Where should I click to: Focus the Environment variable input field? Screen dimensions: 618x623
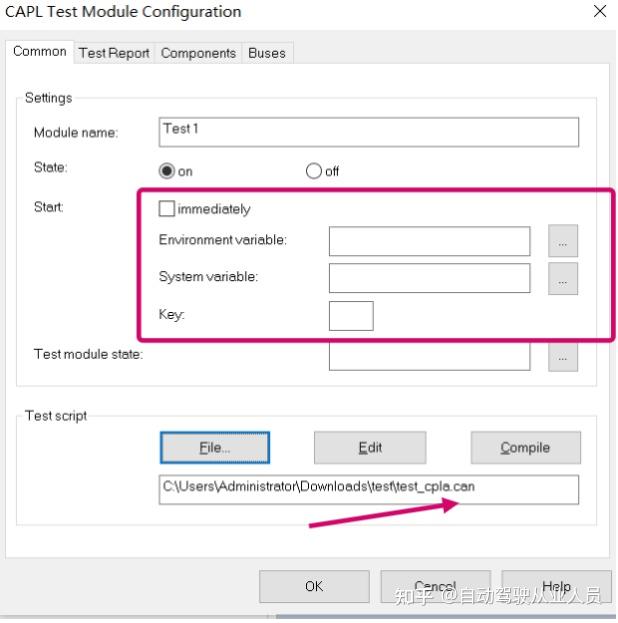point(429,241)
